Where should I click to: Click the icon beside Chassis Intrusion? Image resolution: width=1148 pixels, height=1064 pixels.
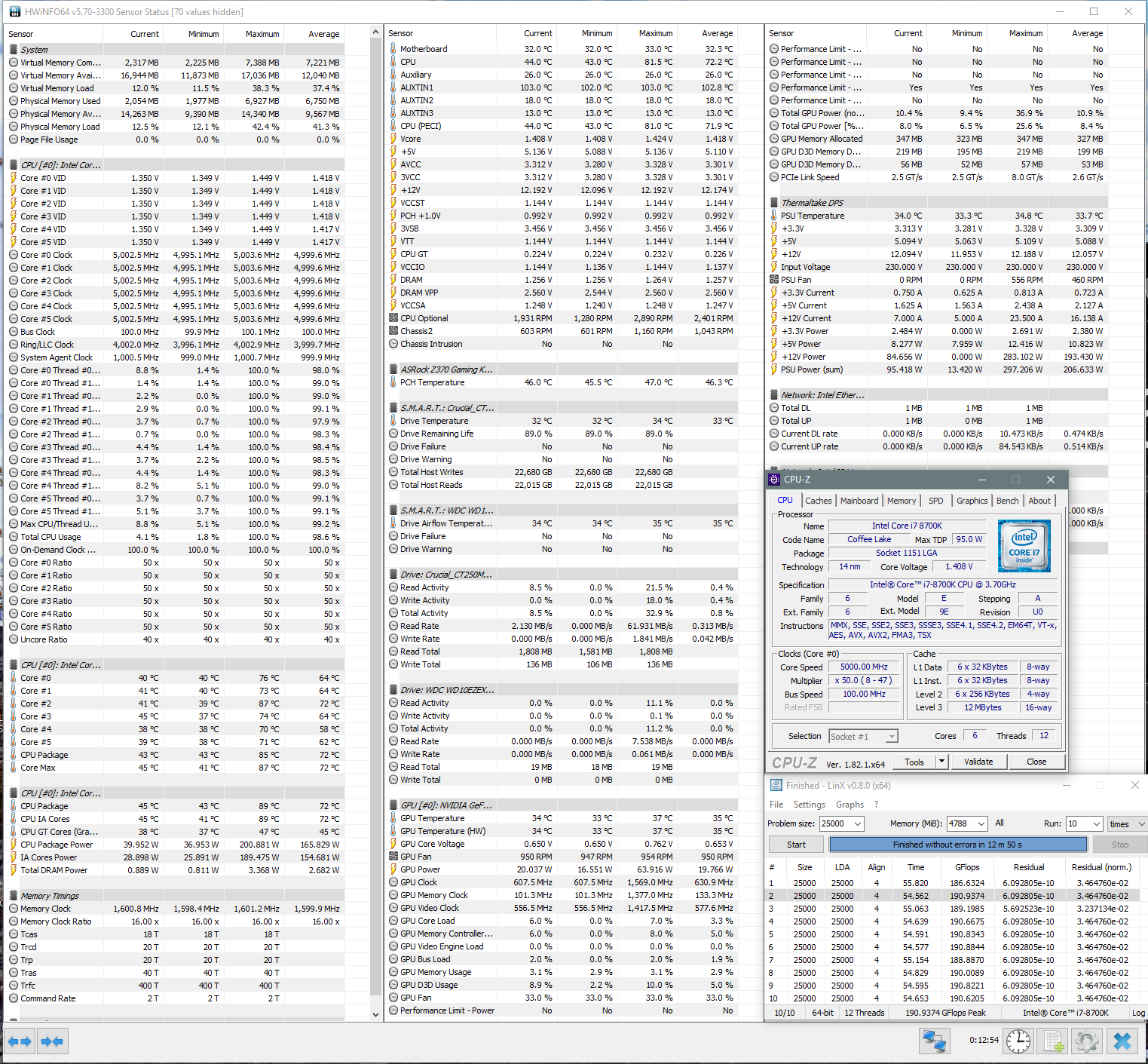393,344
